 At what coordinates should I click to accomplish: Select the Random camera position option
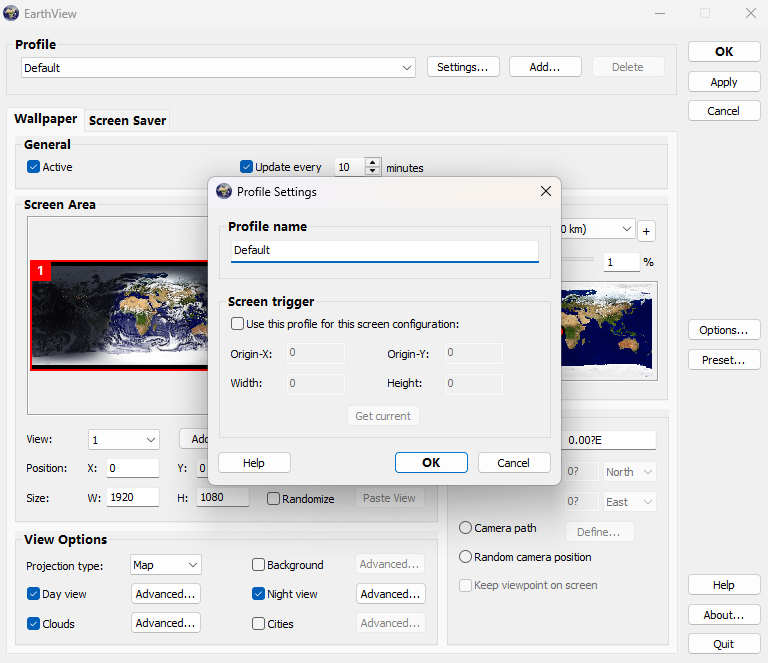pos(465,557)
